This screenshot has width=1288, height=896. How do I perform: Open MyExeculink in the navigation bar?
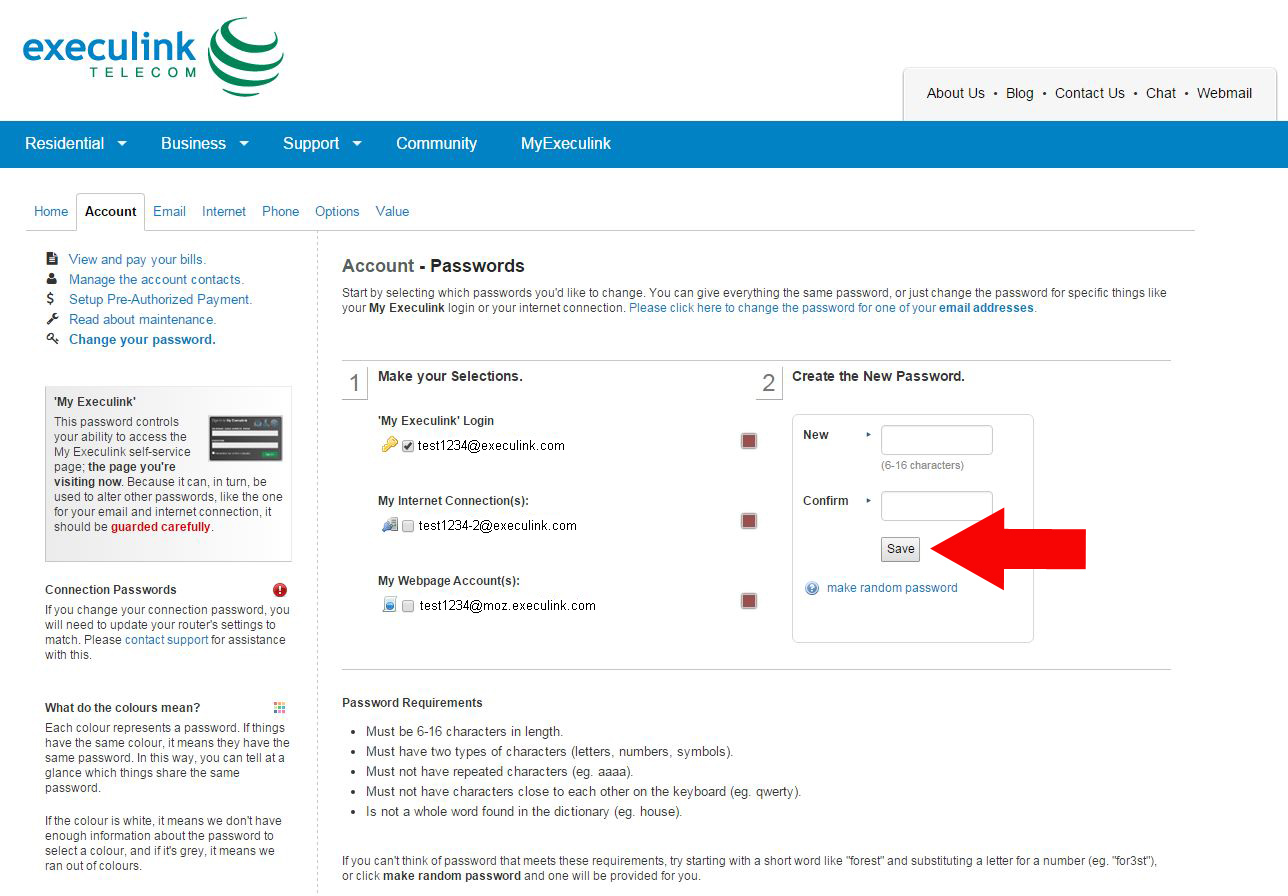[566, 144]
